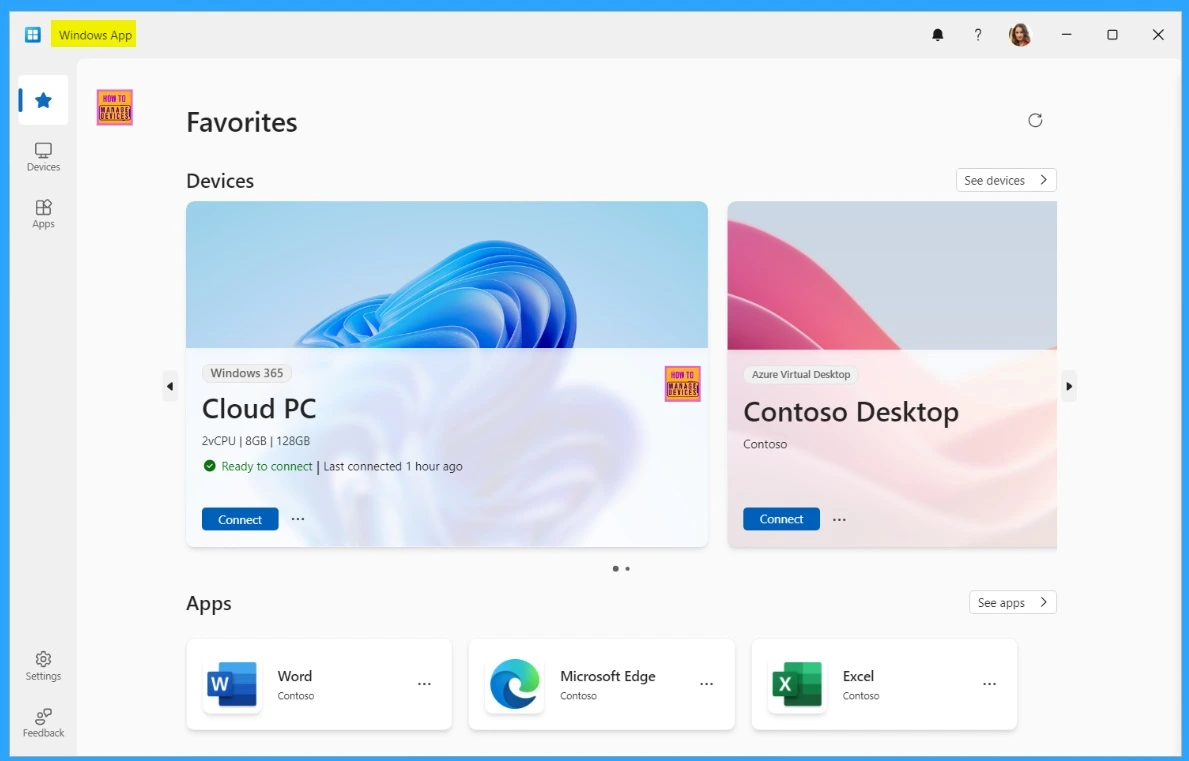Click the Favorites heading
1189x761 pixels.
[x=242, y=122]
